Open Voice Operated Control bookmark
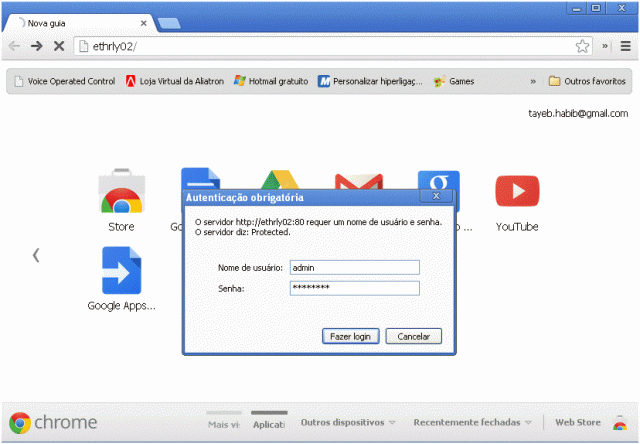Screen dimensions: 640x444 63,81
